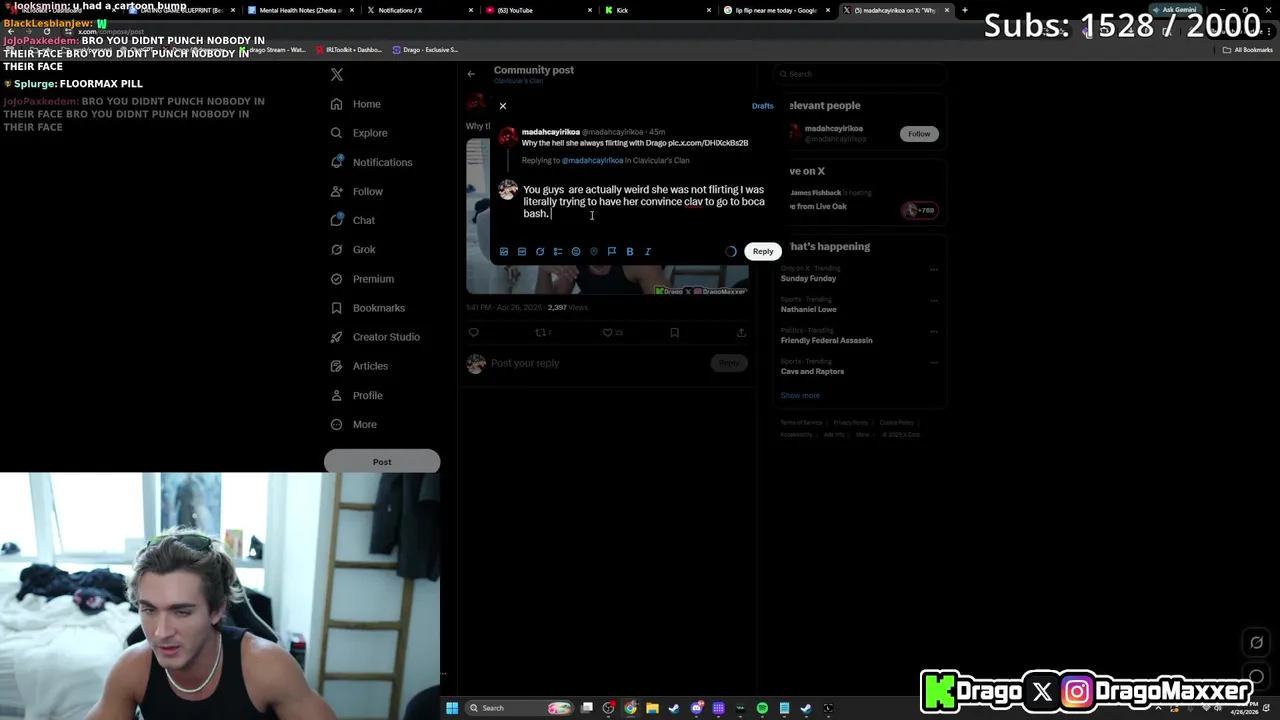Open Bookmarks in X sidebar
The width and height of the screenshot is (1280, 720).
pyautogui.click(x=367, y=308)
